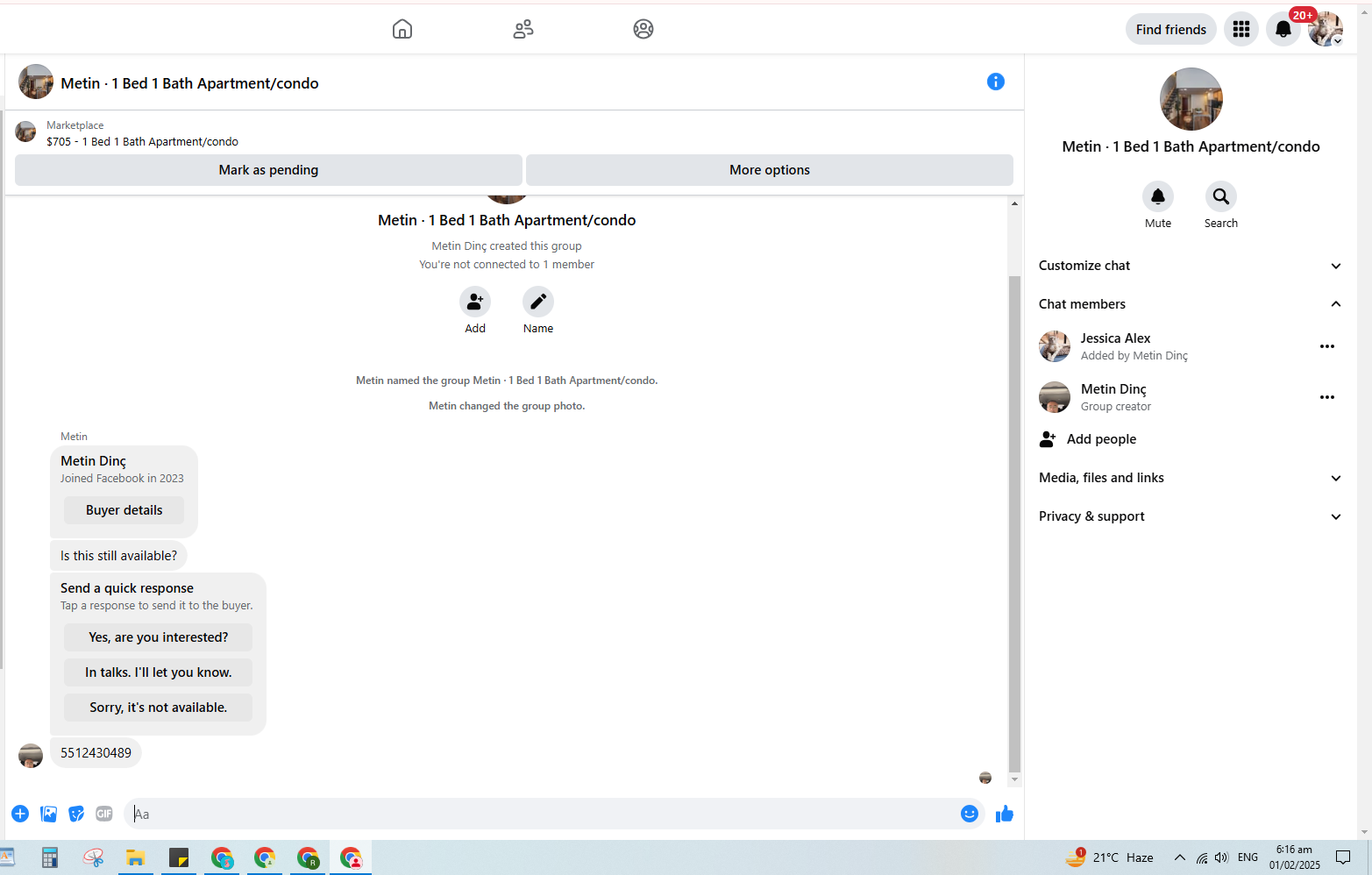
Task: Expand Media, files and links section
Action: point(1190,478)
